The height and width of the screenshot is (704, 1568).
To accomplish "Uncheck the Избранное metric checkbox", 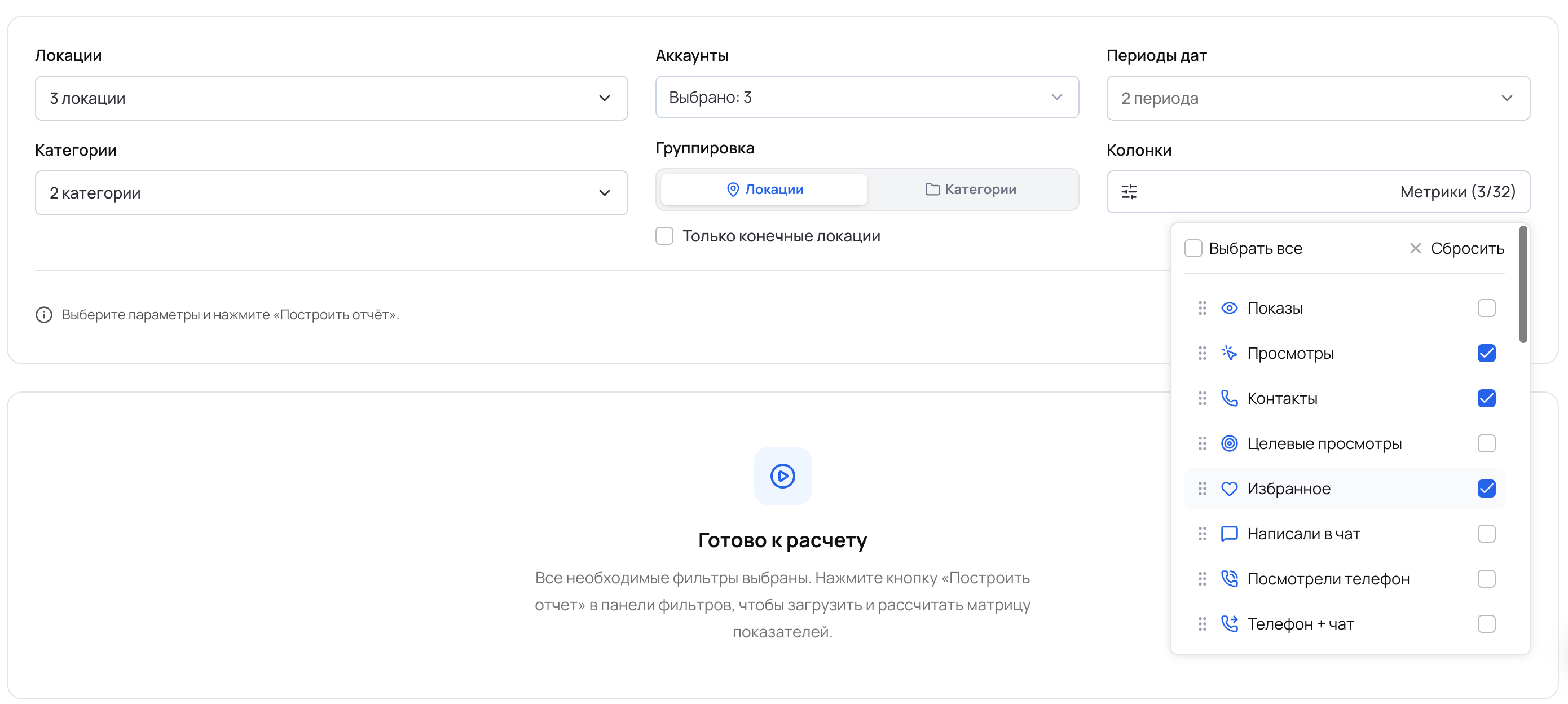I will click(x=1486, y=489).
